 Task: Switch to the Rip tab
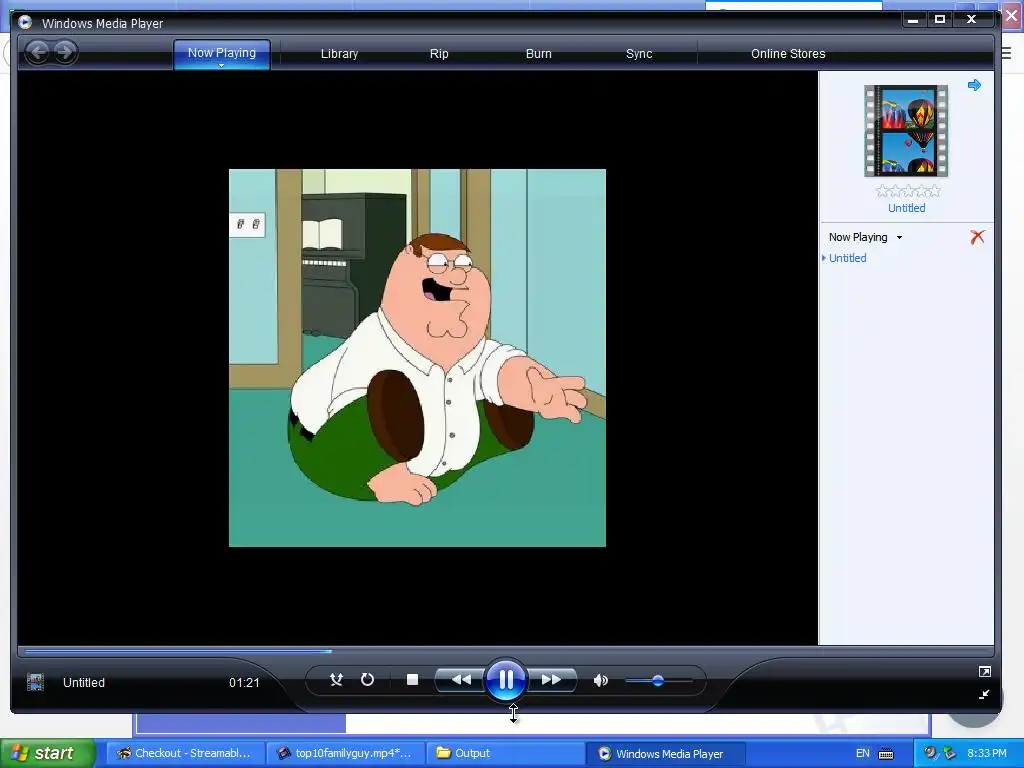coord(439,54)
